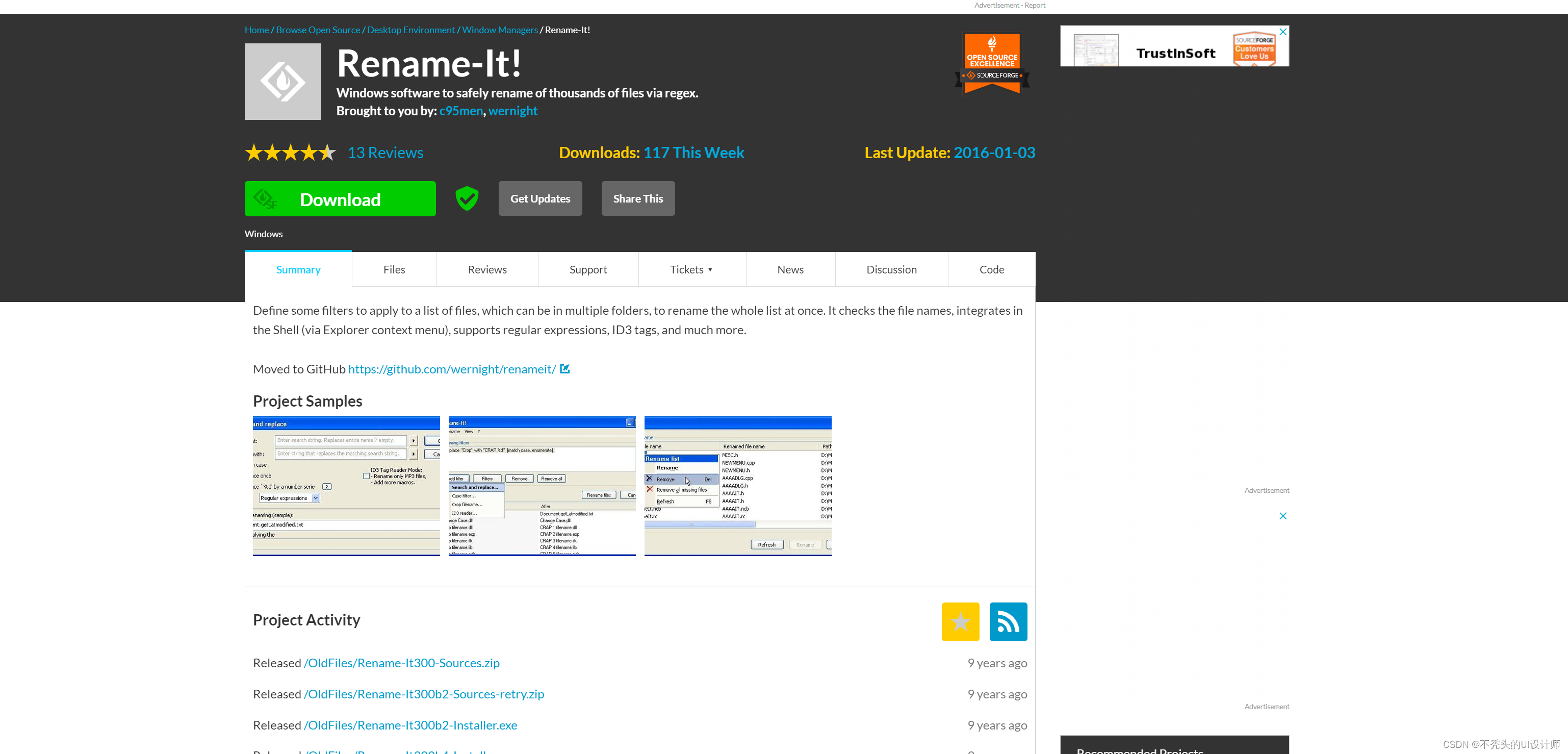
Task: Close the TrustInSoft advertisement
Action: coord(1283,32)
